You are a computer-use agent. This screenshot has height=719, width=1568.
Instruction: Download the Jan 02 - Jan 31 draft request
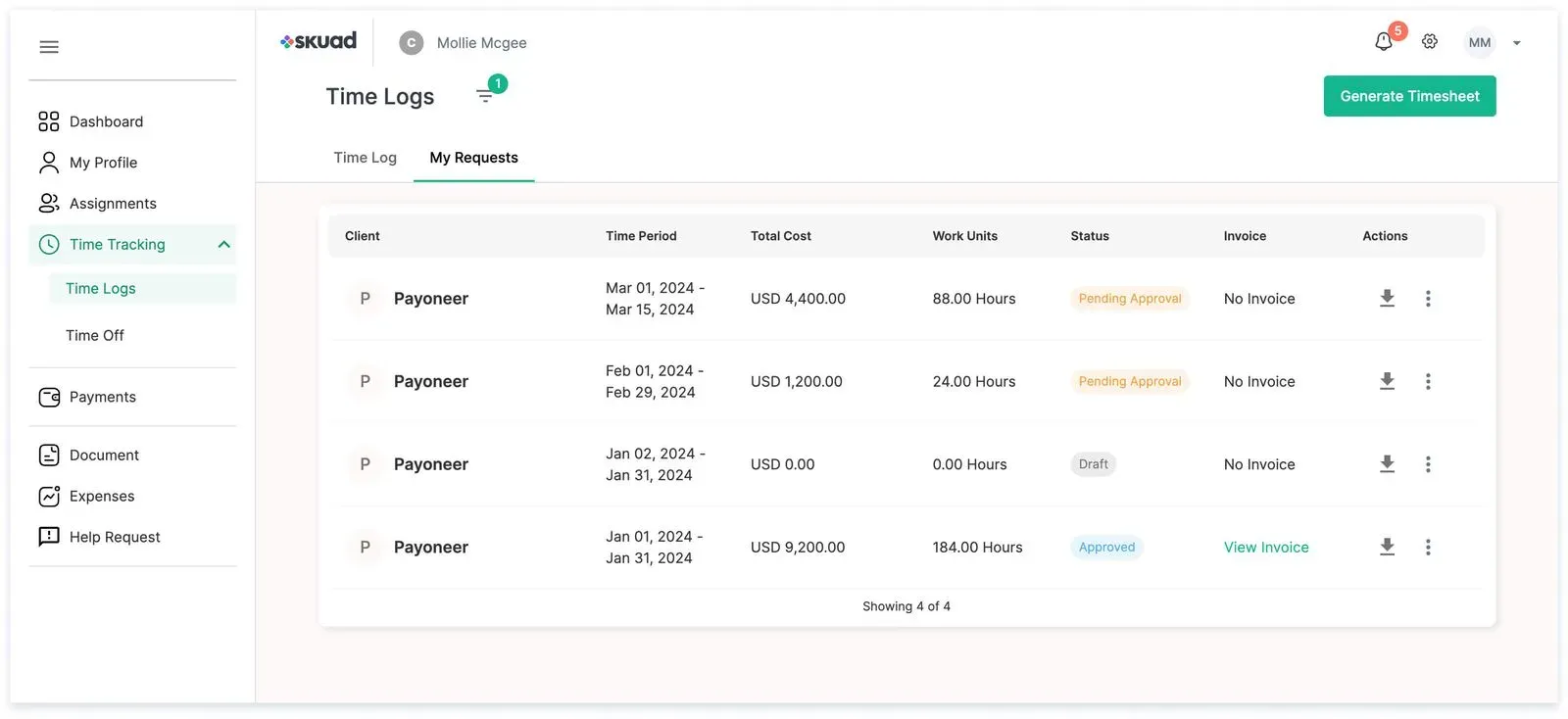point(1387,464)
